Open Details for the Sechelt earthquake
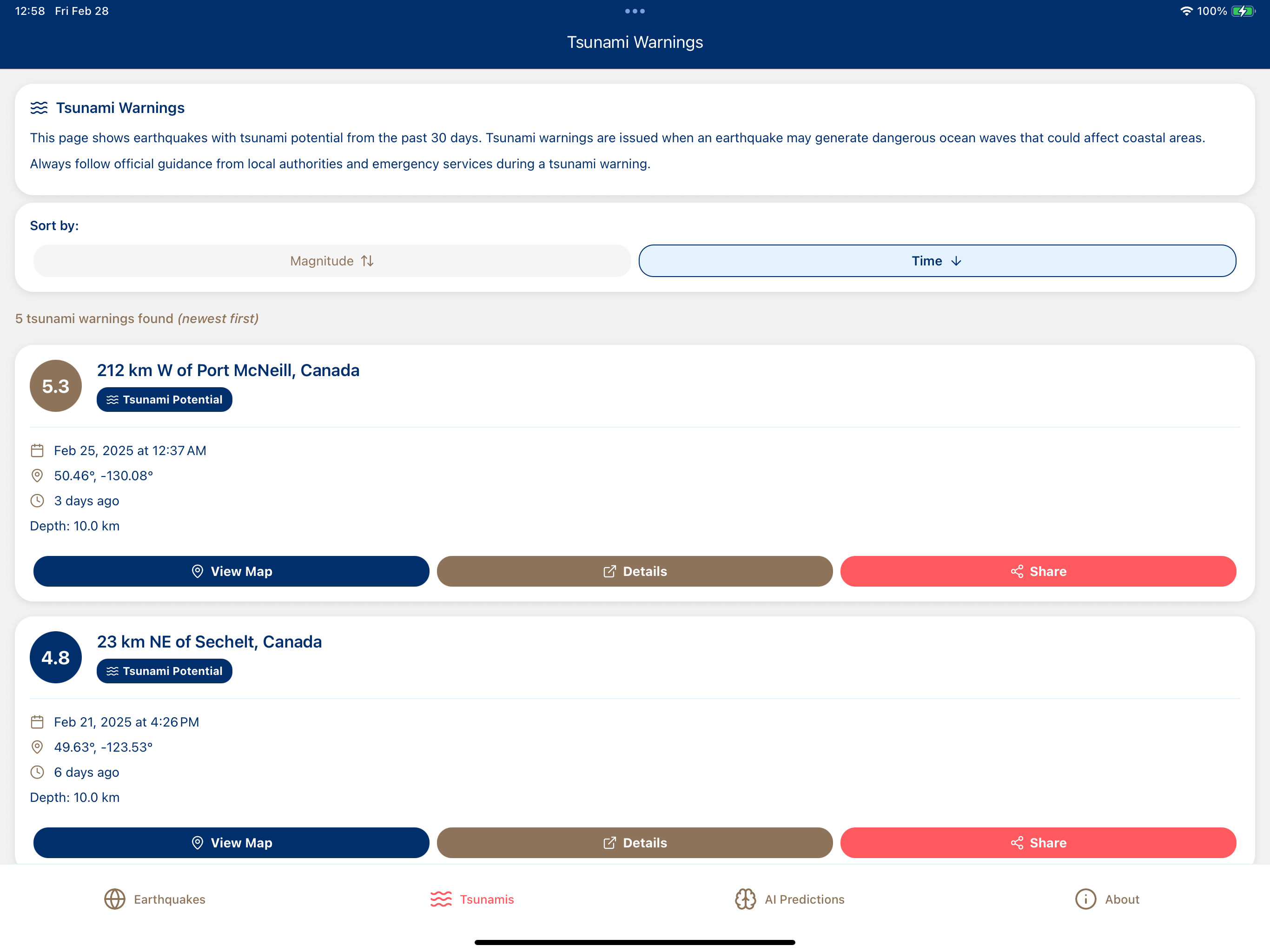The width and height of the screenshot is (1270, 952). click(x=635, y=843)
